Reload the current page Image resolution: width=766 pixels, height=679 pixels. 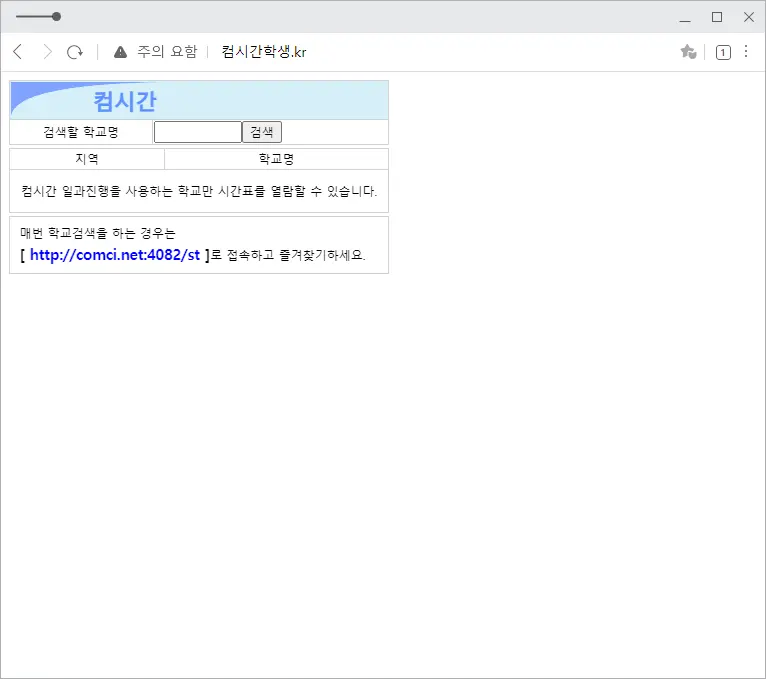click(75, 52)
